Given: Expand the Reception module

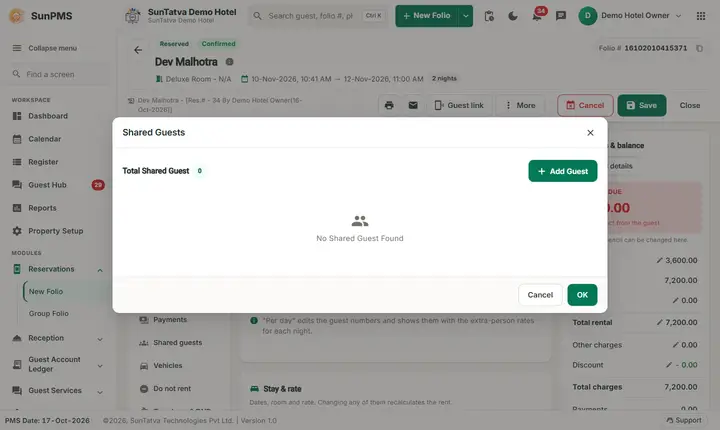Looking at the screenshot, I should pos(100,339).
